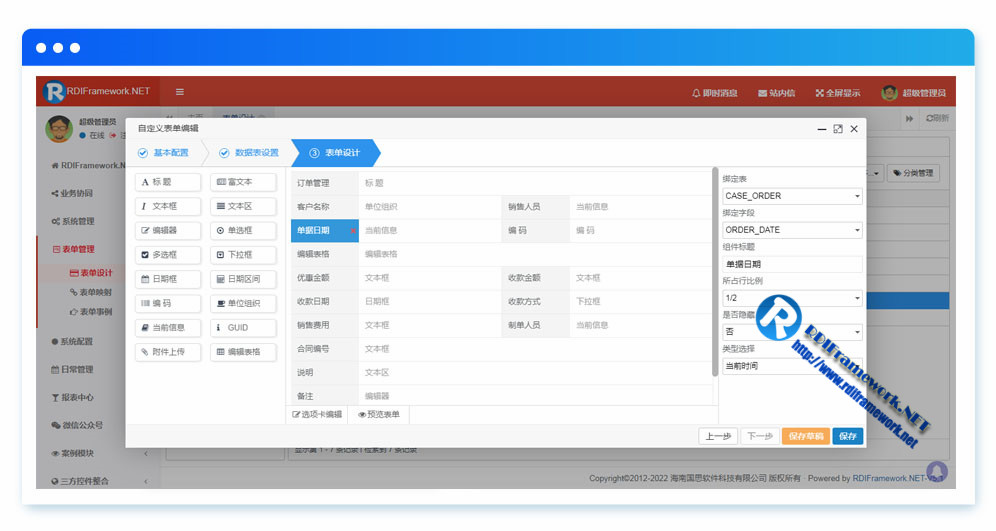Open the 绑定表 CASE_ORDER dropdown
The image size is (996, 531).
(x=792, y=196)
